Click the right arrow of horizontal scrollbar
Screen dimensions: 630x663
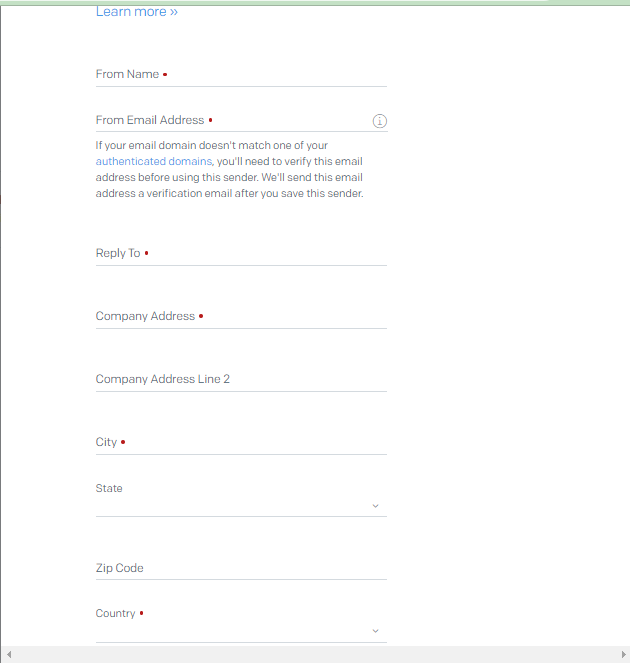click(623, 655)
